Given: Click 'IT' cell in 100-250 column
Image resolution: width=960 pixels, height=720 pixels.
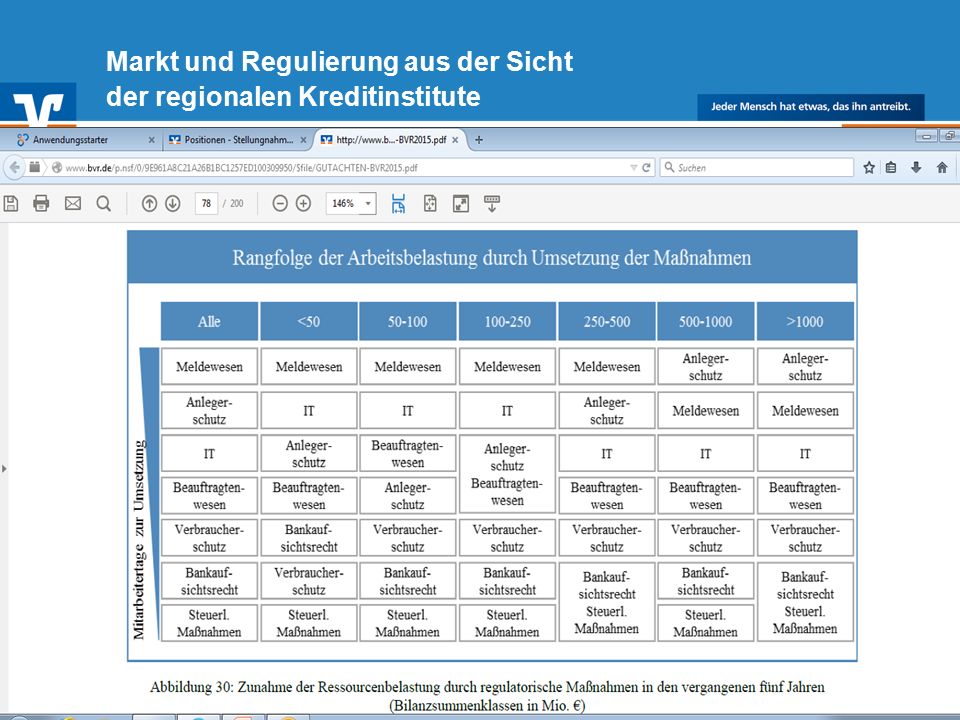Looking at the screenshot, I should pyautogui.click(x=507, y=411).
